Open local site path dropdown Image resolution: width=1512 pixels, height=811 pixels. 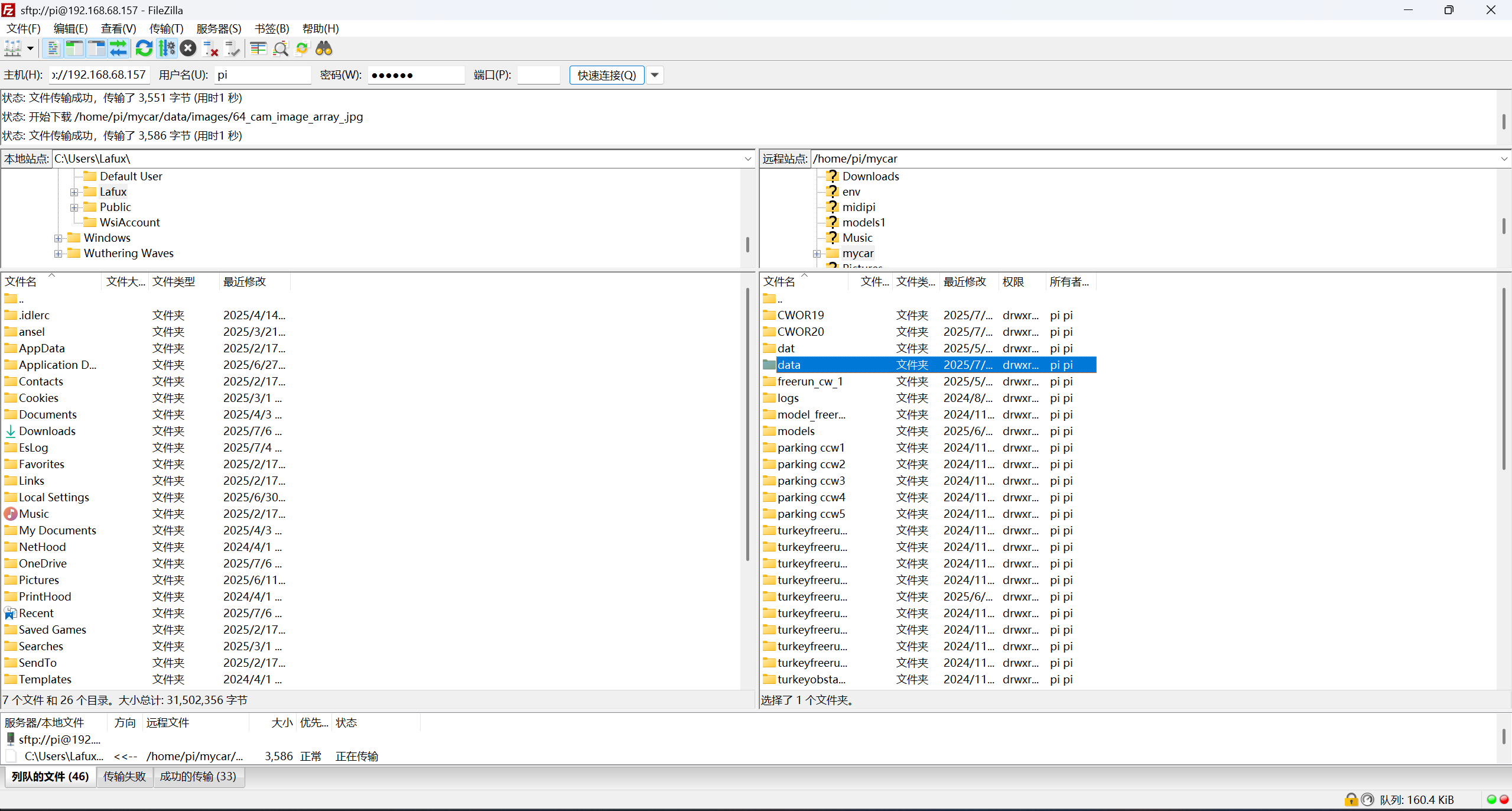point(748,158)
